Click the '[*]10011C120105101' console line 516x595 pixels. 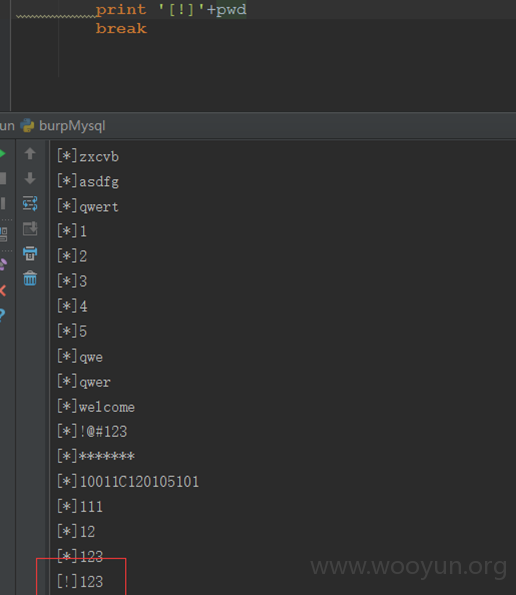coord(128,482)
